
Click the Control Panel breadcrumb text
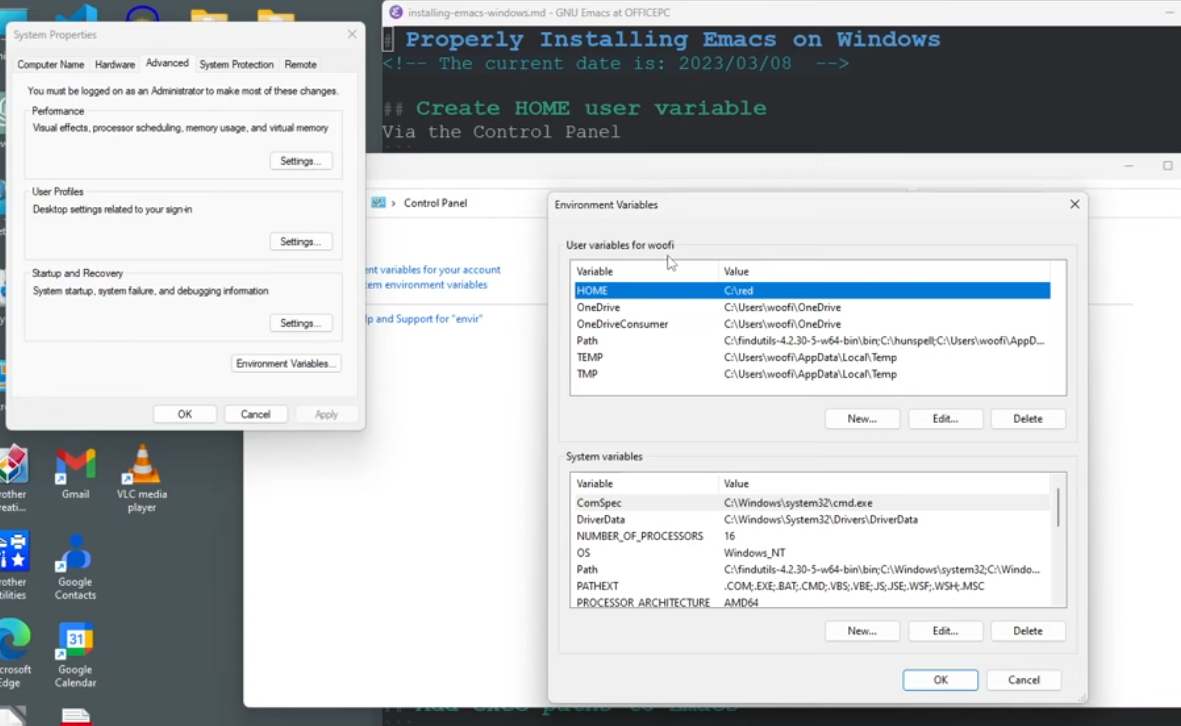tap(435, 203)
